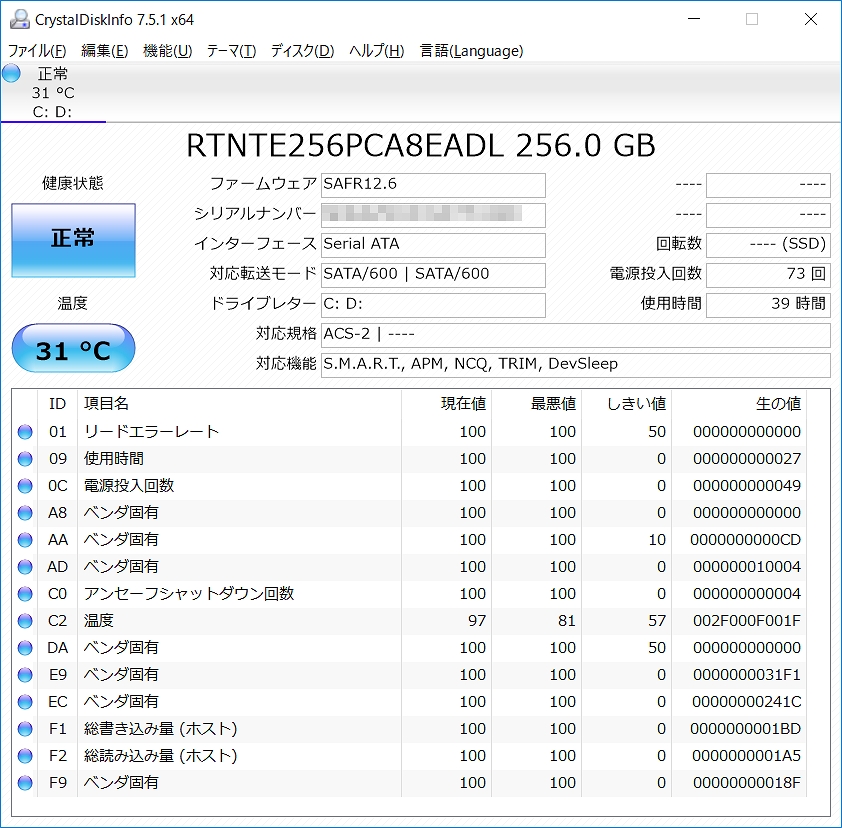Click the SATA/600 transfer mode field
Image resolution: width=842 pixels, height=828 pixels.
coord(433,275)
